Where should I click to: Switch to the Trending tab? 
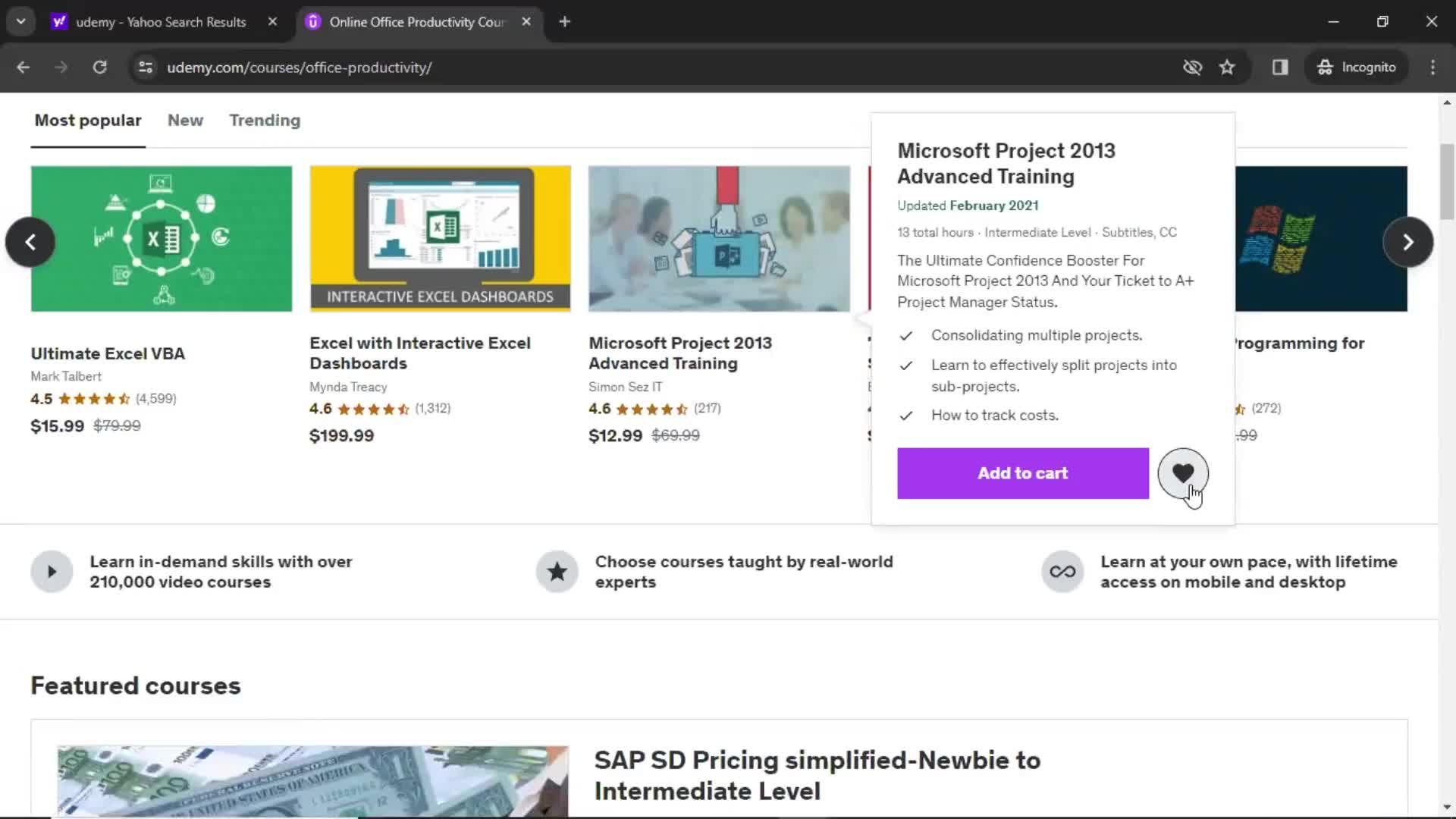click(265, 120)
